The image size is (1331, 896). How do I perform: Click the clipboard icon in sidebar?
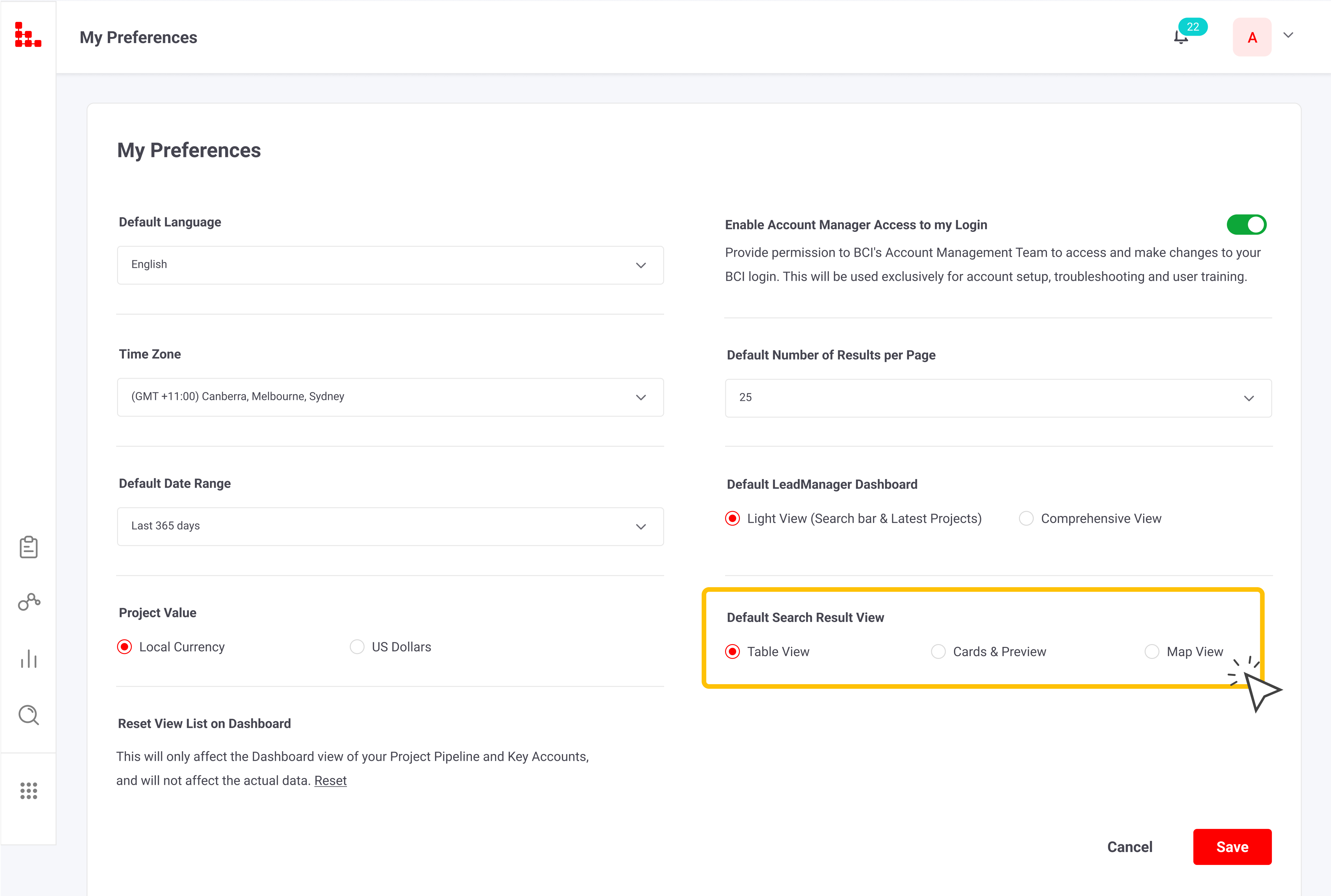[29, 547]
